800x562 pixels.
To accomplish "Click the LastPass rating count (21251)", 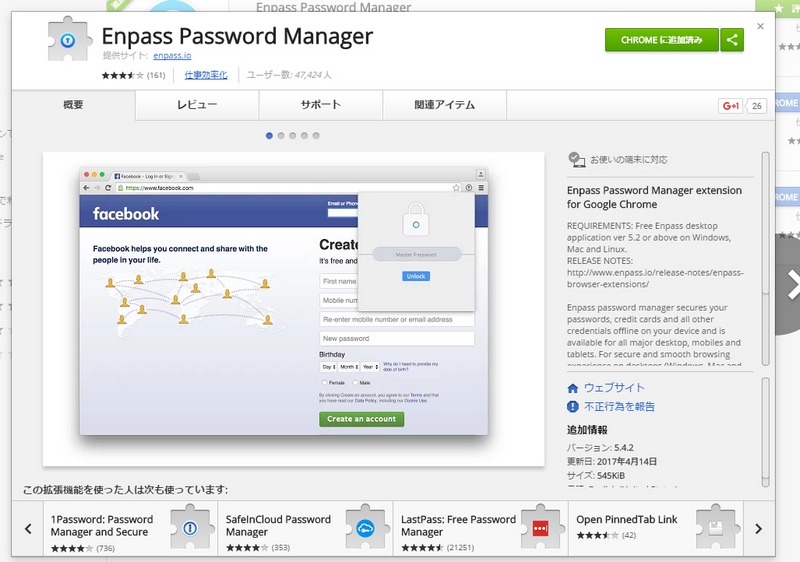I will (460, 548).
